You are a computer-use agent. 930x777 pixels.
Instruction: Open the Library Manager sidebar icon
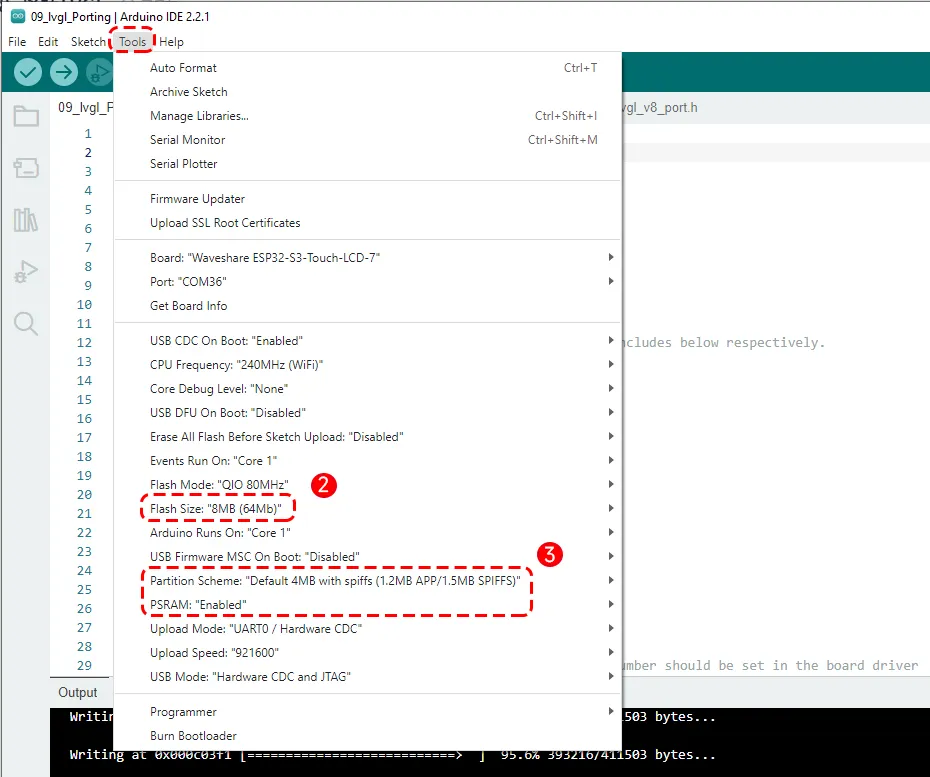coord(26,220)
